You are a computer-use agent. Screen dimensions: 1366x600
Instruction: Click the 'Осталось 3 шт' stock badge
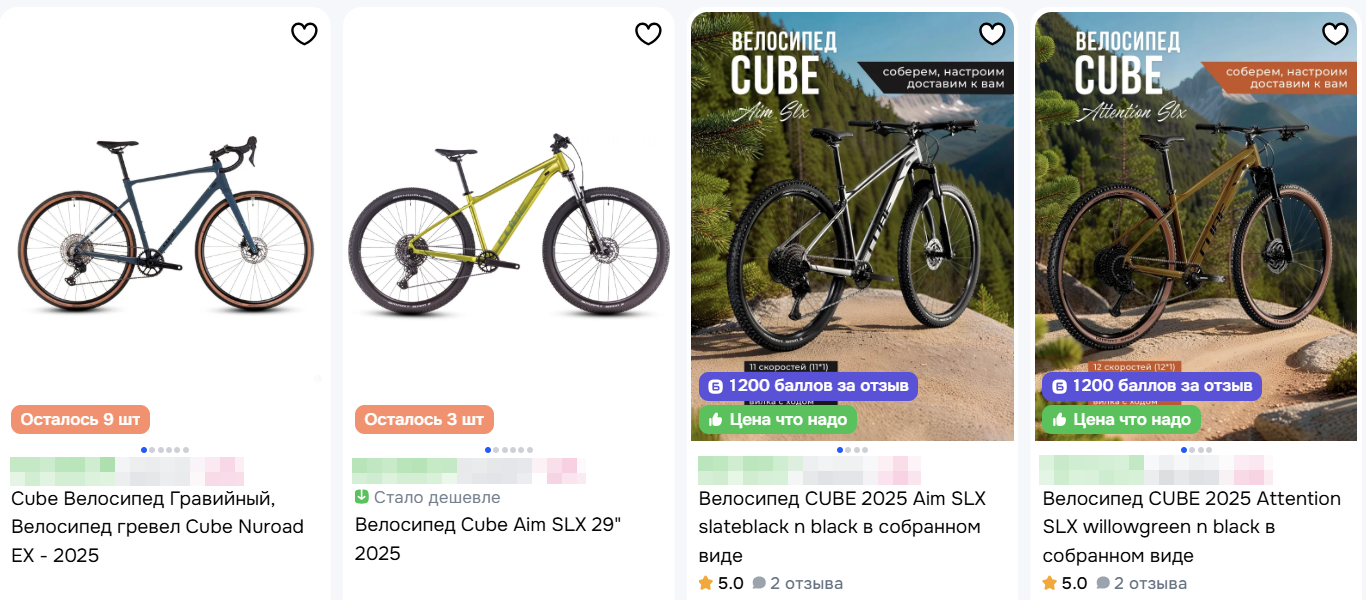pyautogui.click(x=424, y=420)
